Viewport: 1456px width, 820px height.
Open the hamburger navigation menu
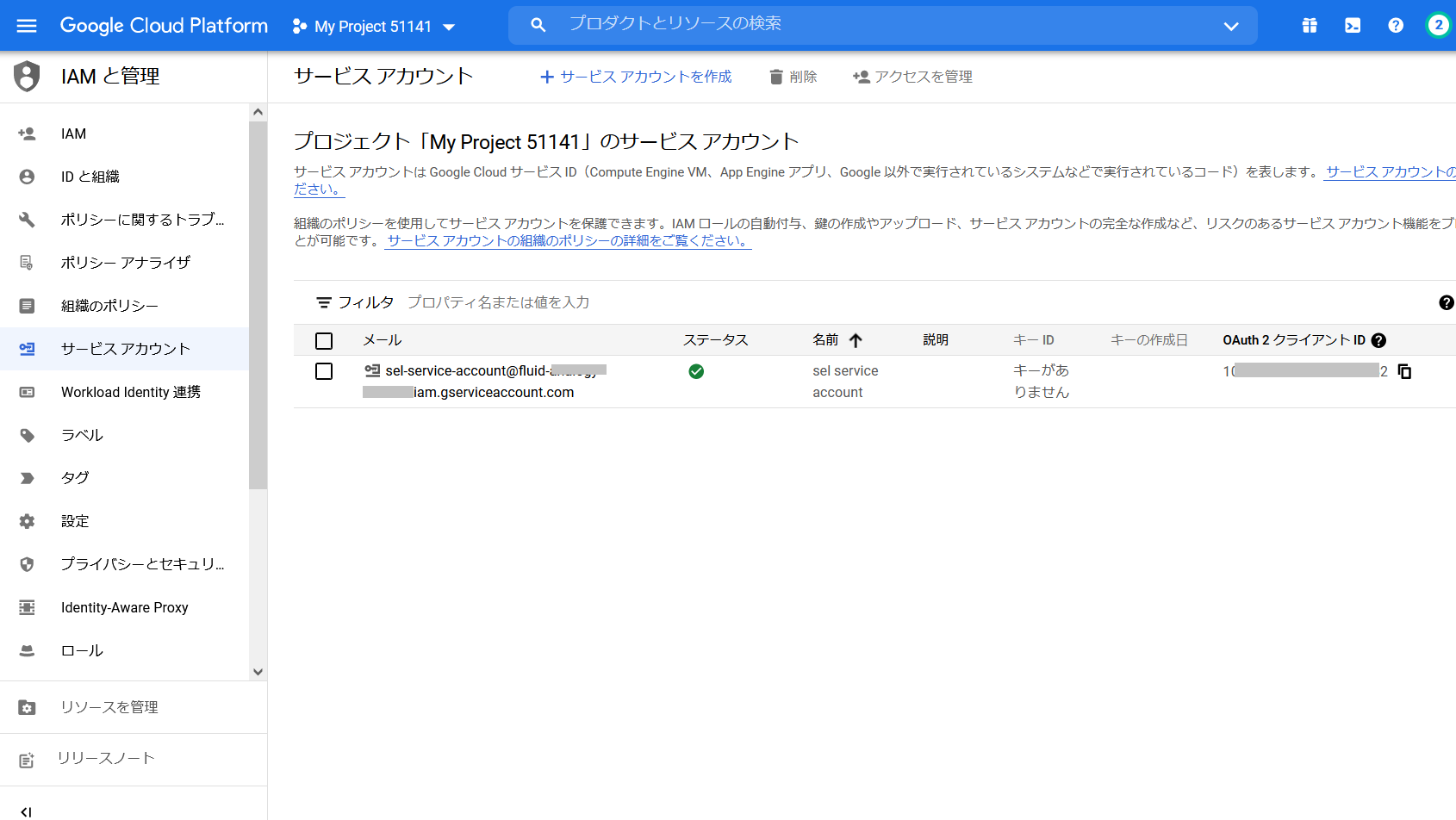pos(27,26)
